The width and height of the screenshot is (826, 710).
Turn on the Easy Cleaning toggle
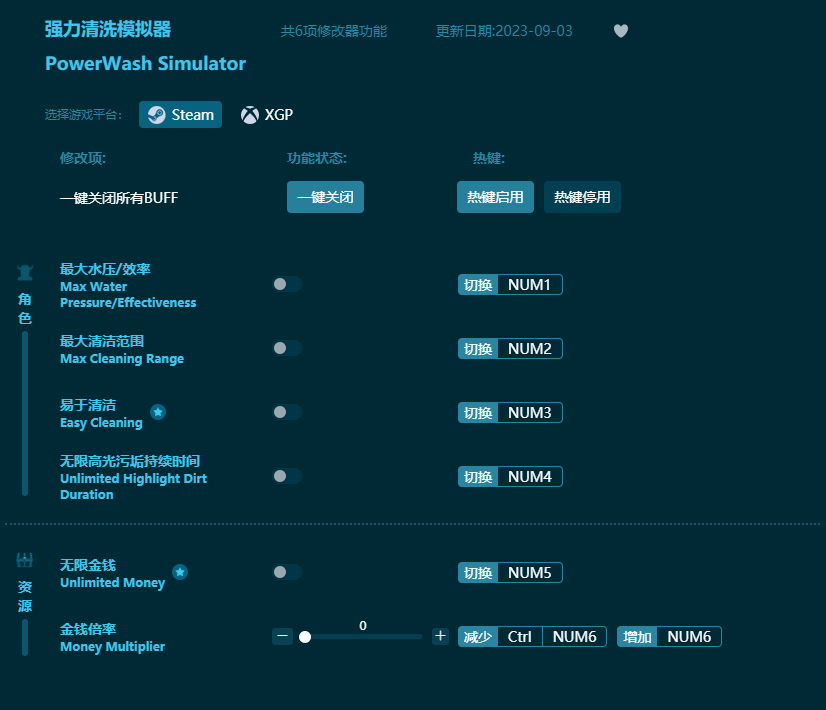287,412
